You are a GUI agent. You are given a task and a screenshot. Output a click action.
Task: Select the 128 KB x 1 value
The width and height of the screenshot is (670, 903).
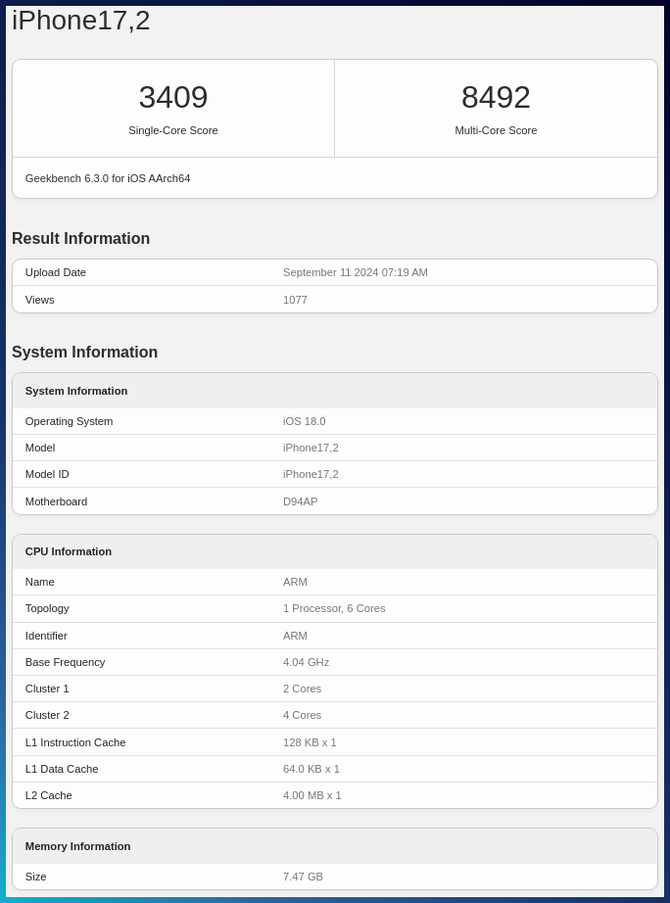(309, 743)
